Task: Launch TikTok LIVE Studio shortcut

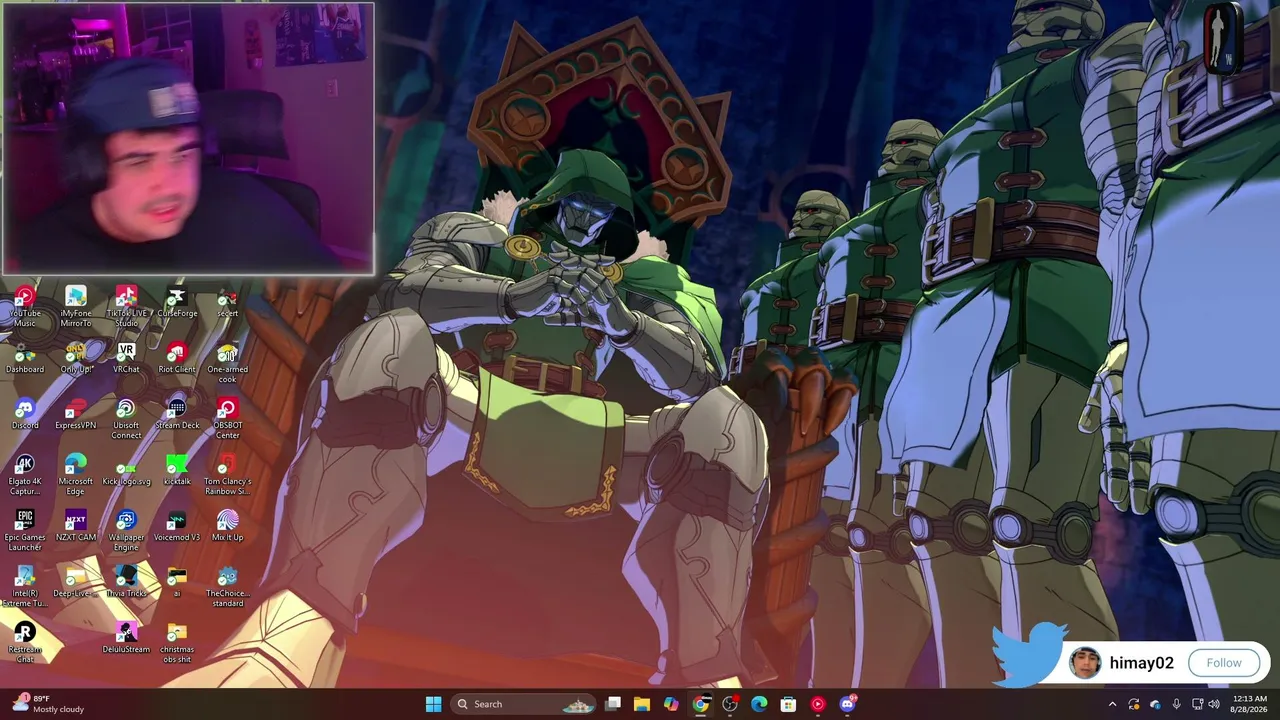Action: 126,306
